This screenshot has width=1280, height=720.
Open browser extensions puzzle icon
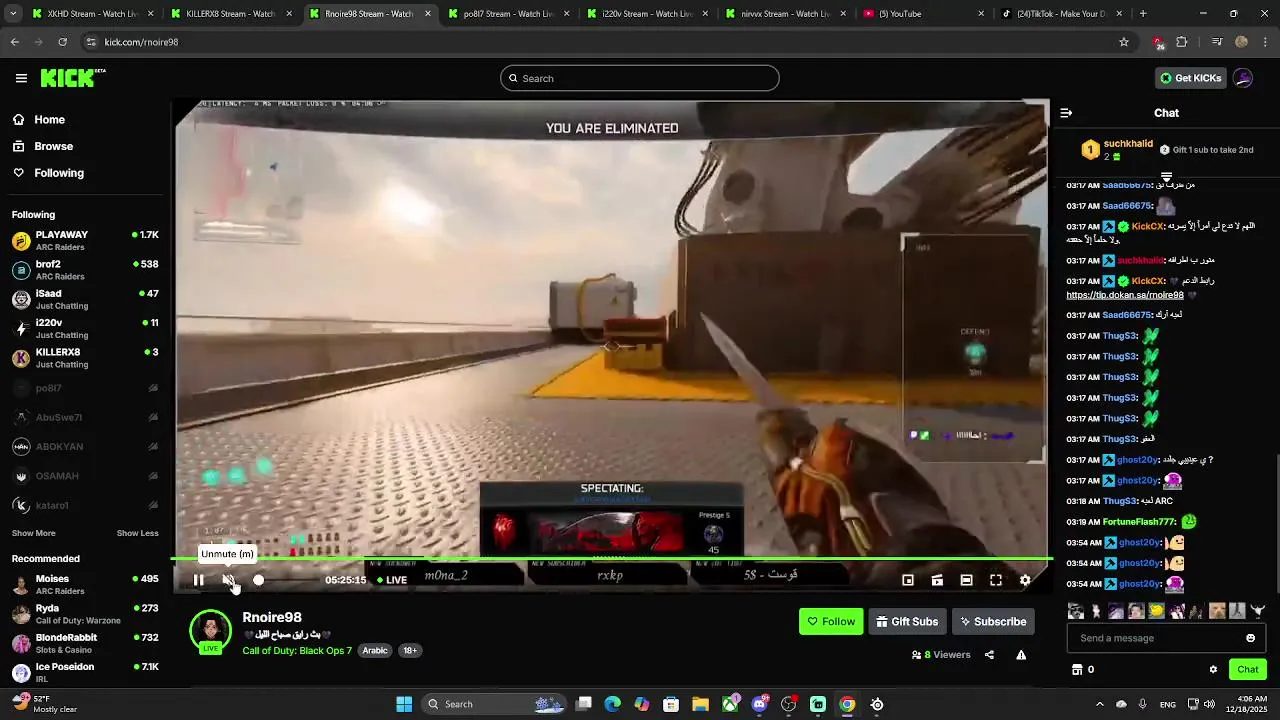[x=1182, y=42]
